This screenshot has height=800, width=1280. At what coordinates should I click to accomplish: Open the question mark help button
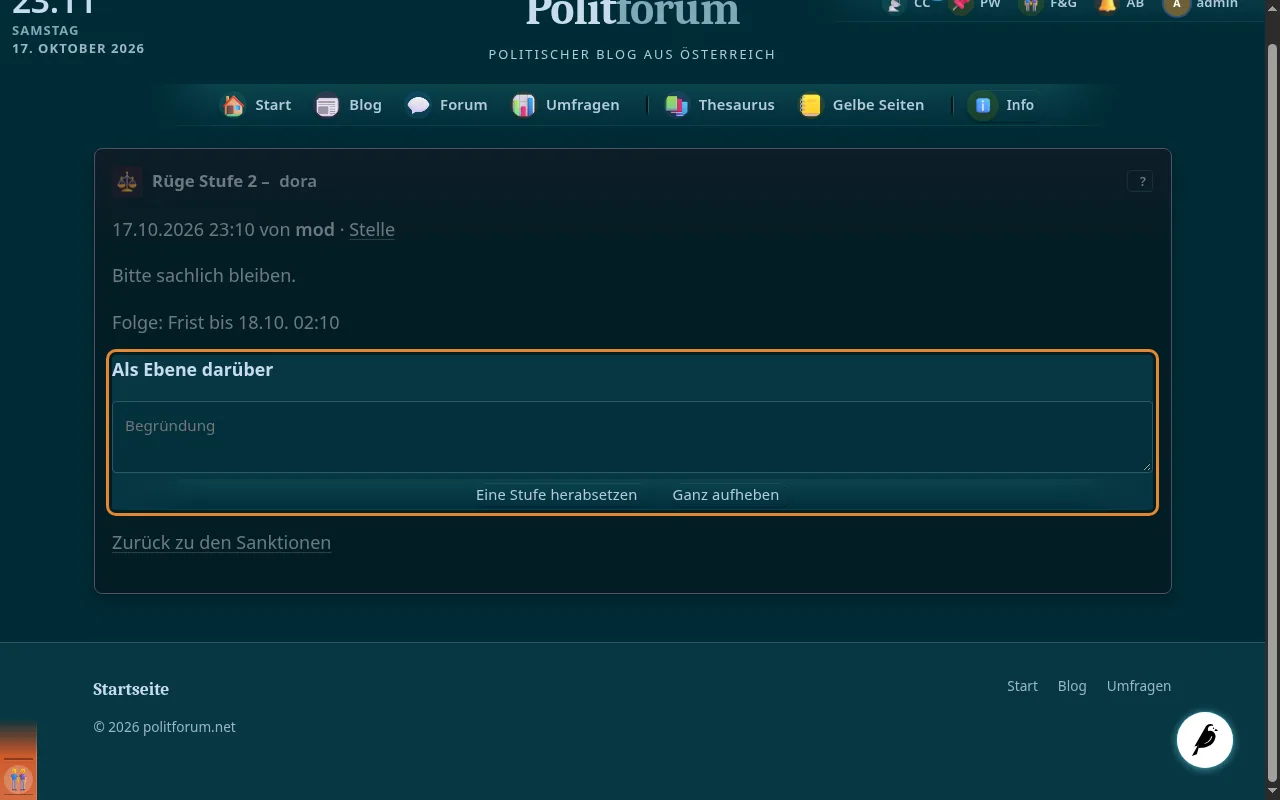tap(1140, 181)
